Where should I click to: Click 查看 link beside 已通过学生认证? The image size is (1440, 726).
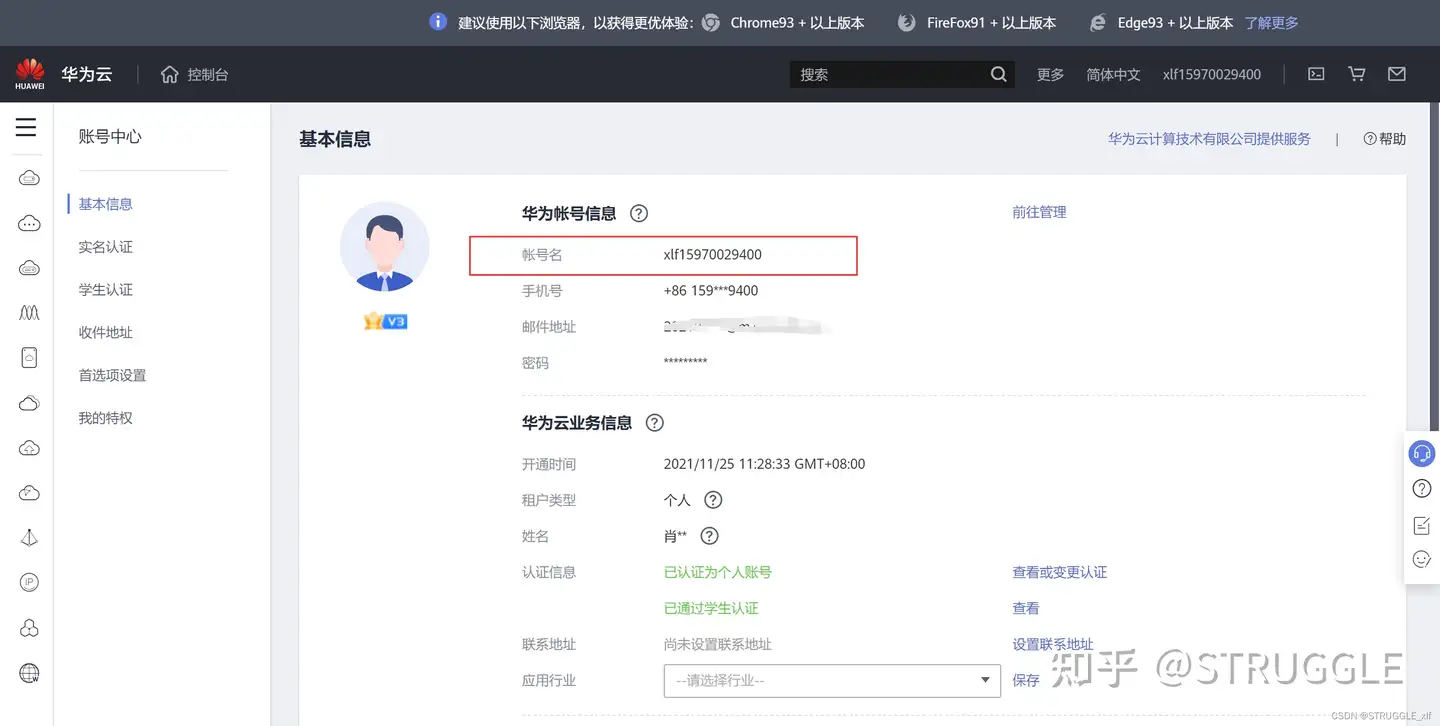pyautogui.click(x=1026, y=608)
